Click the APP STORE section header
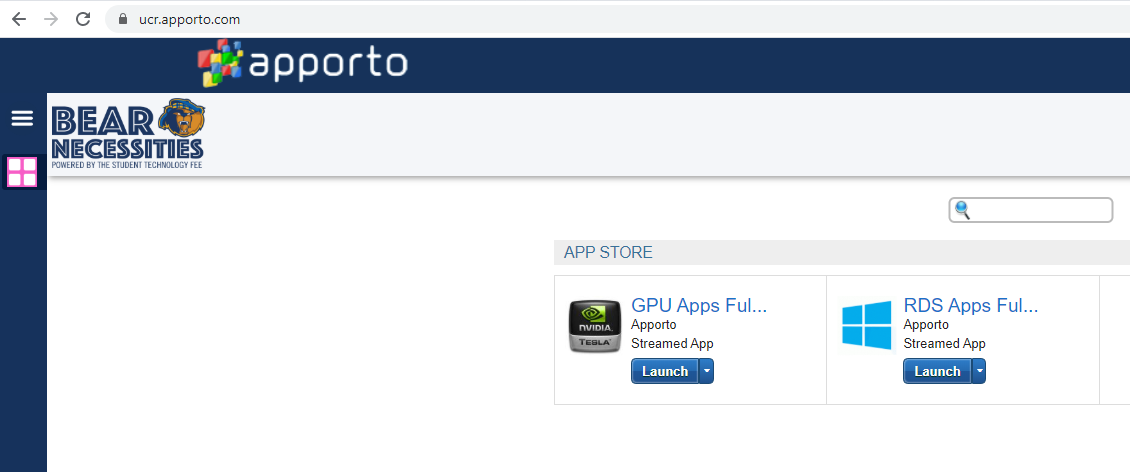The height and width of the screenshot is (472, 1130). click(608, 252)
